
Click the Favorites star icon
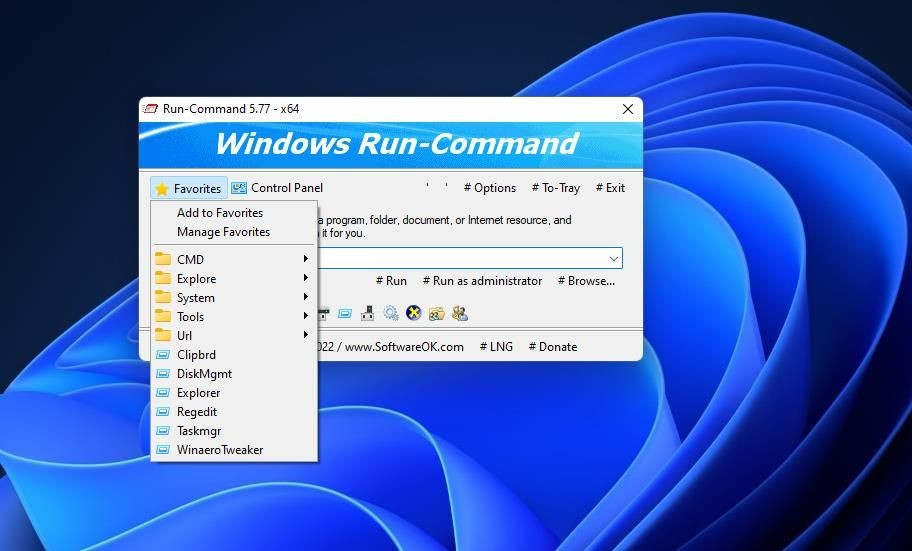(x=162, y=189)
